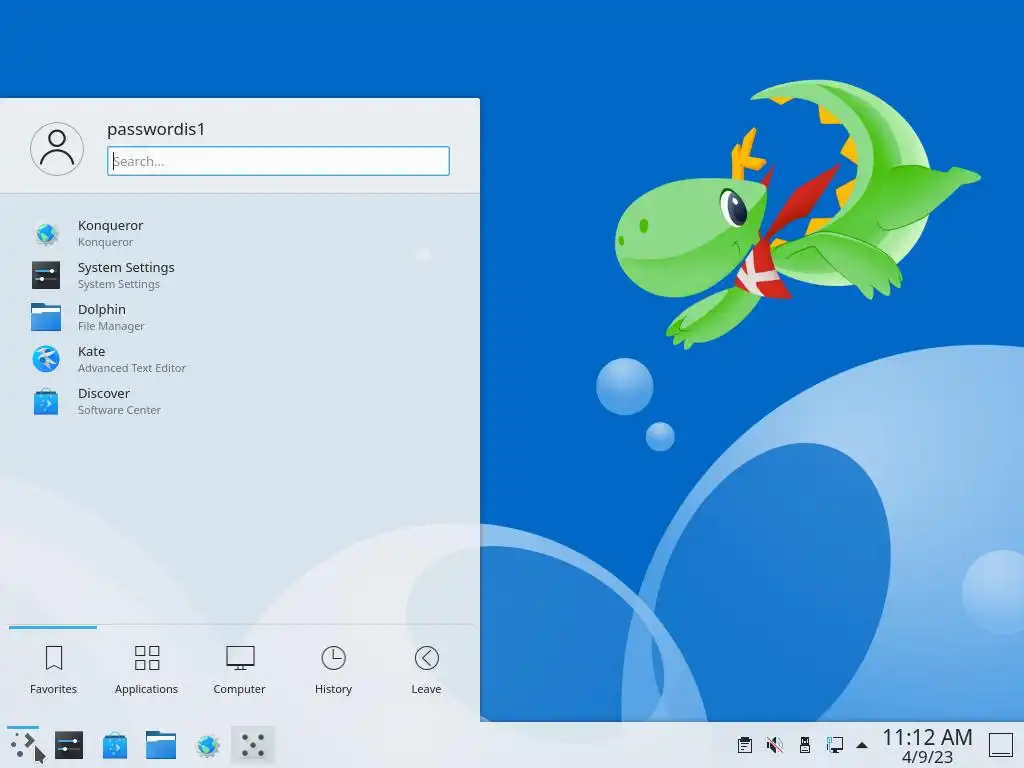
Task: Click the muted volume tray icon
Action: point(775,745)
